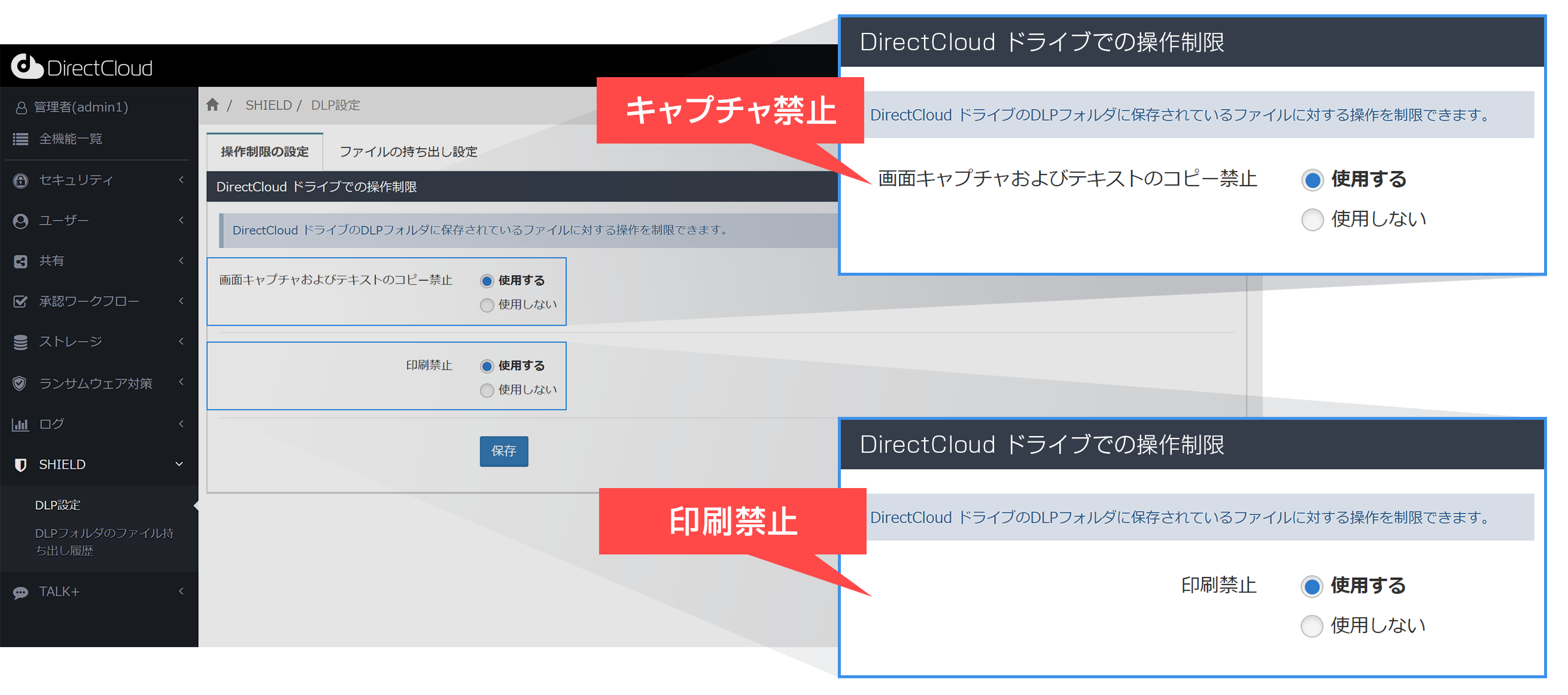Click the ログ bar chart icon
This screenshot has width=1568, height=695.
click(21, 424)
